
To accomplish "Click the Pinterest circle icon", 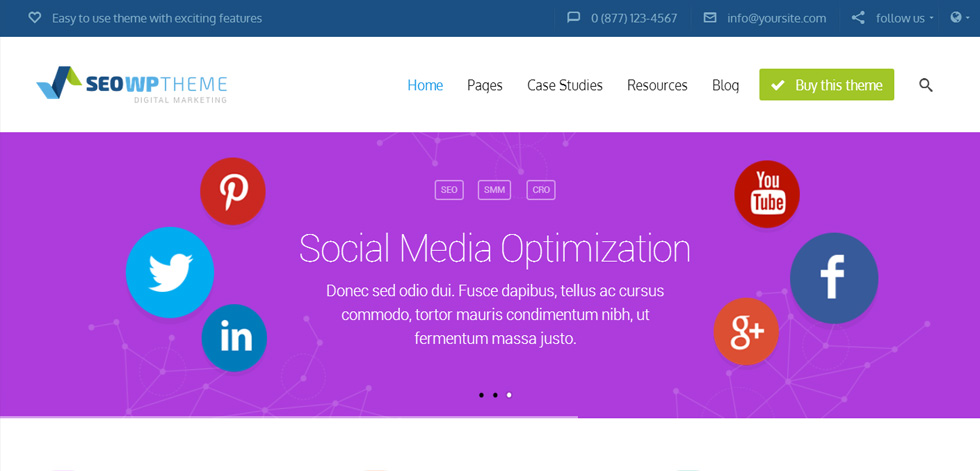I will [232, 191].
